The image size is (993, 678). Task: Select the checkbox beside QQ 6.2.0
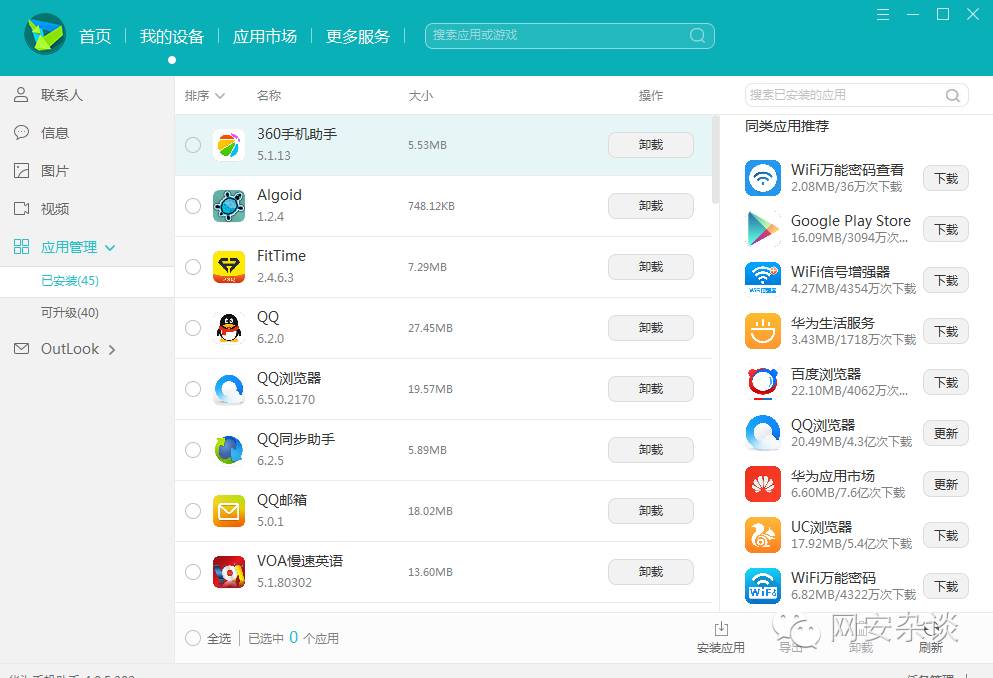(192, 328)
